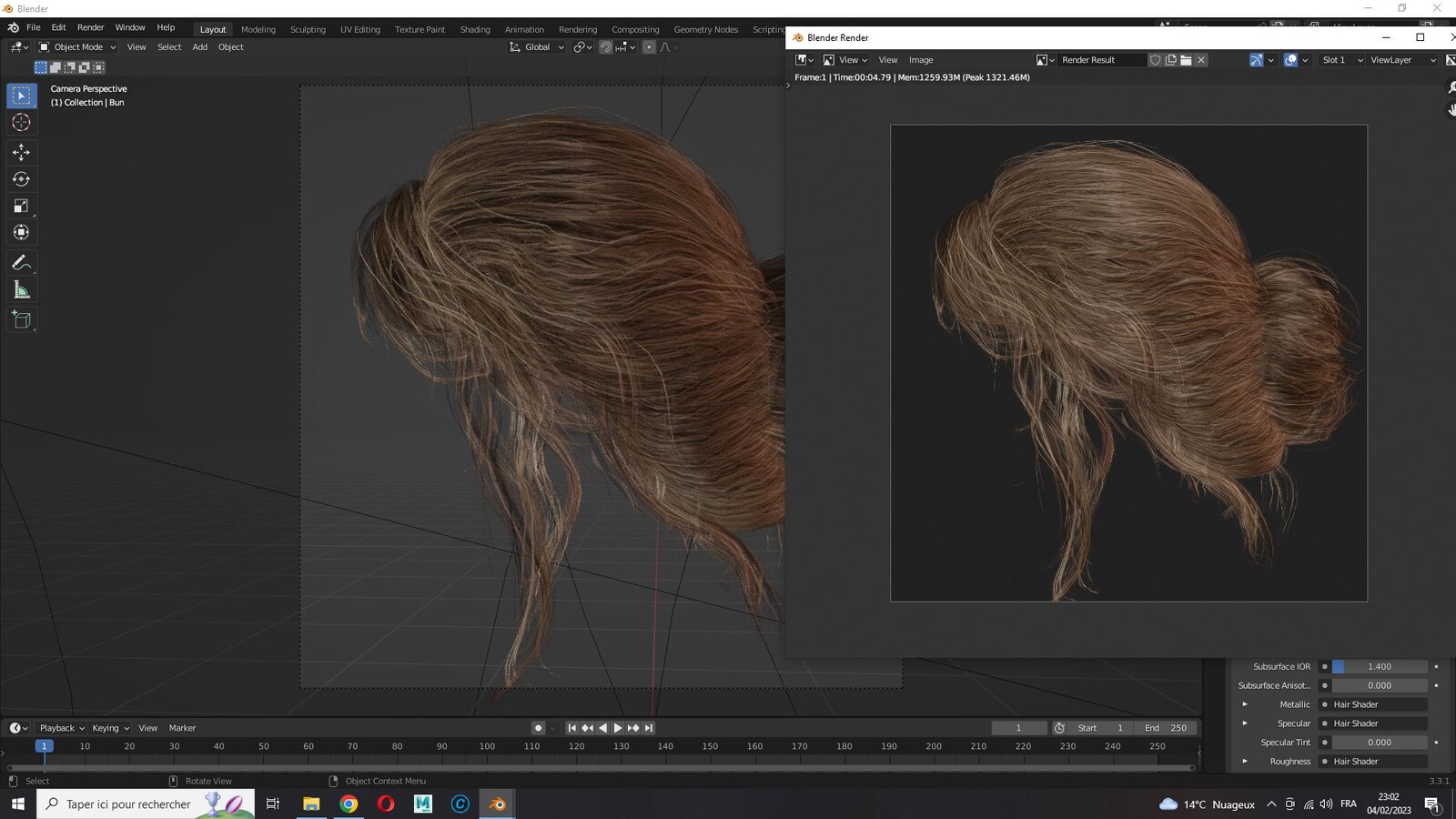Click the current frame marker on timeline

43,746
